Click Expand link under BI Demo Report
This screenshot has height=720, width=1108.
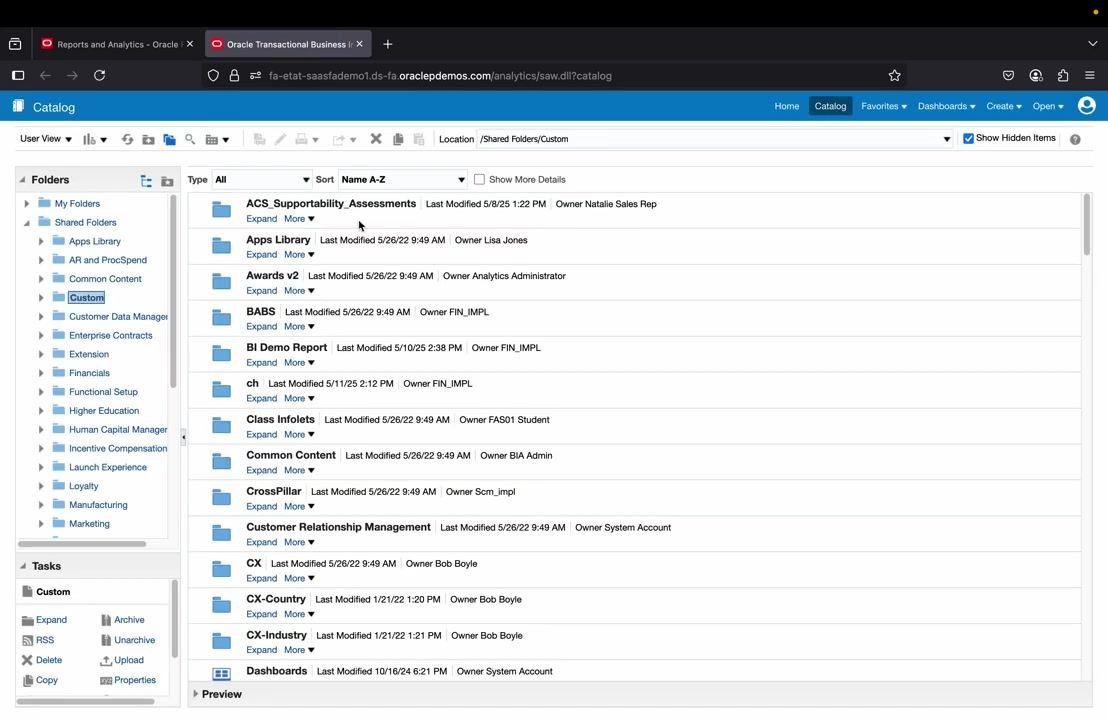(261, 362)
